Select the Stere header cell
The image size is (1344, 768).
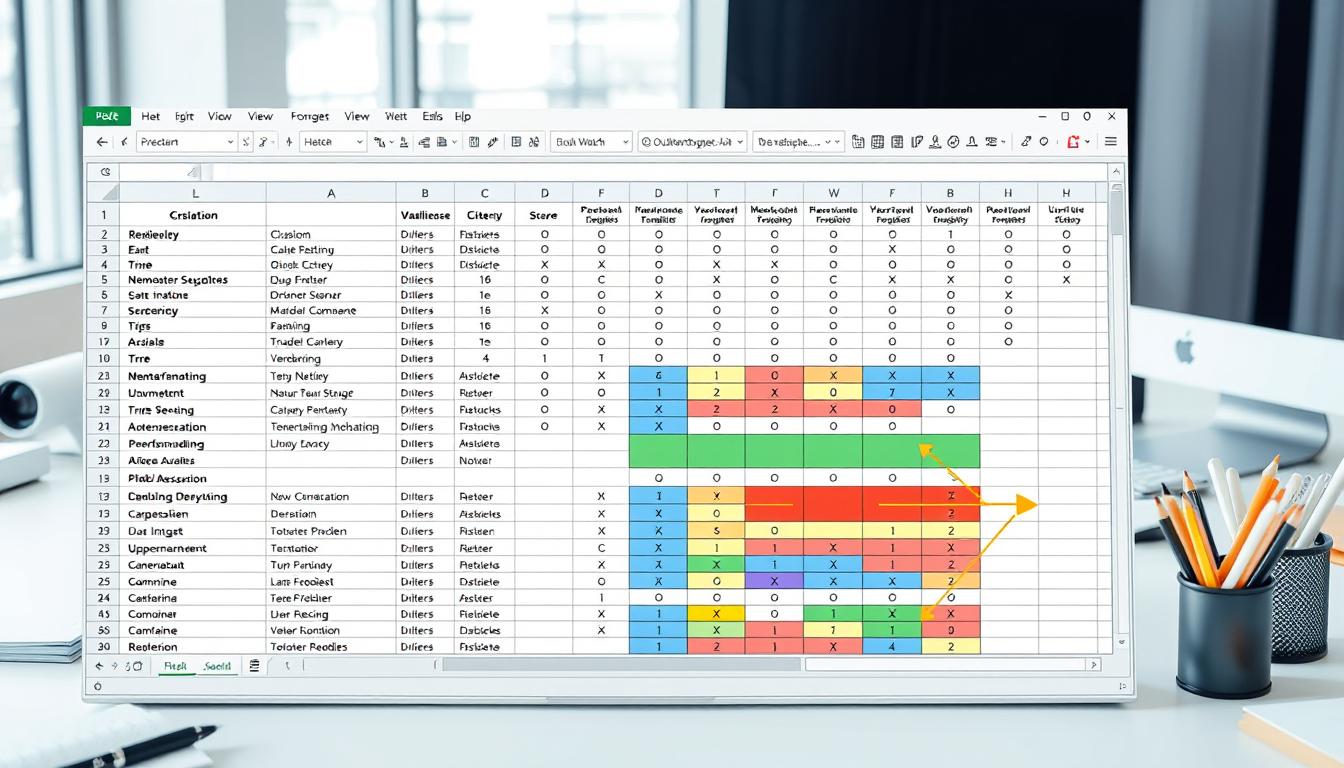point(544,215)
